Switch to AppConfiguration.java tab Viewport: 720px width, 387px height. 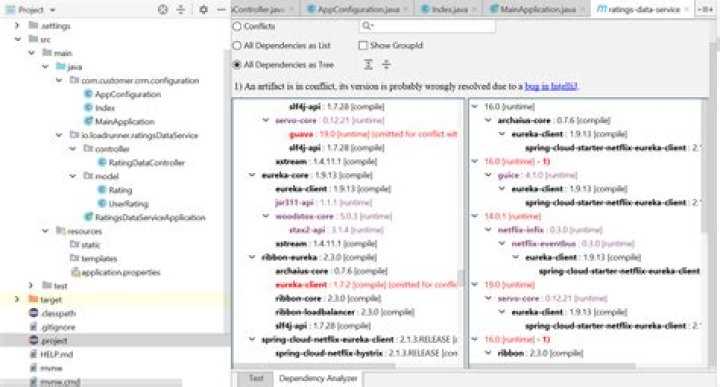point(357,9)
